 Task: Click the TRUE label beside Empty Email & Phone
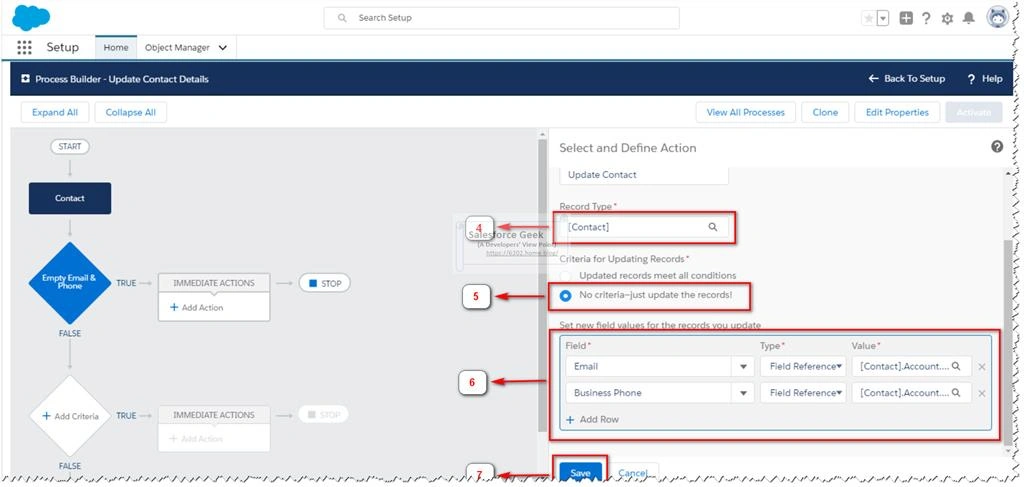126,283
